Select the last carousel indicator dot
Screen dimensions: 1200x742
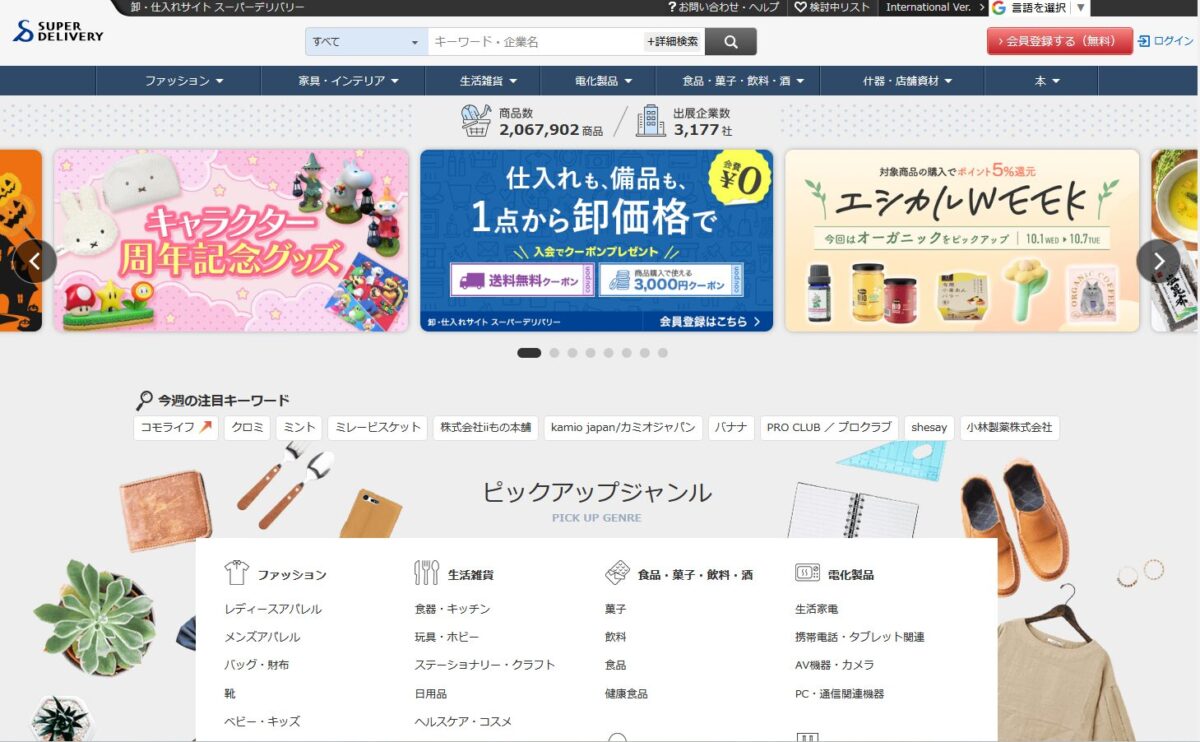tap(663, 353)
